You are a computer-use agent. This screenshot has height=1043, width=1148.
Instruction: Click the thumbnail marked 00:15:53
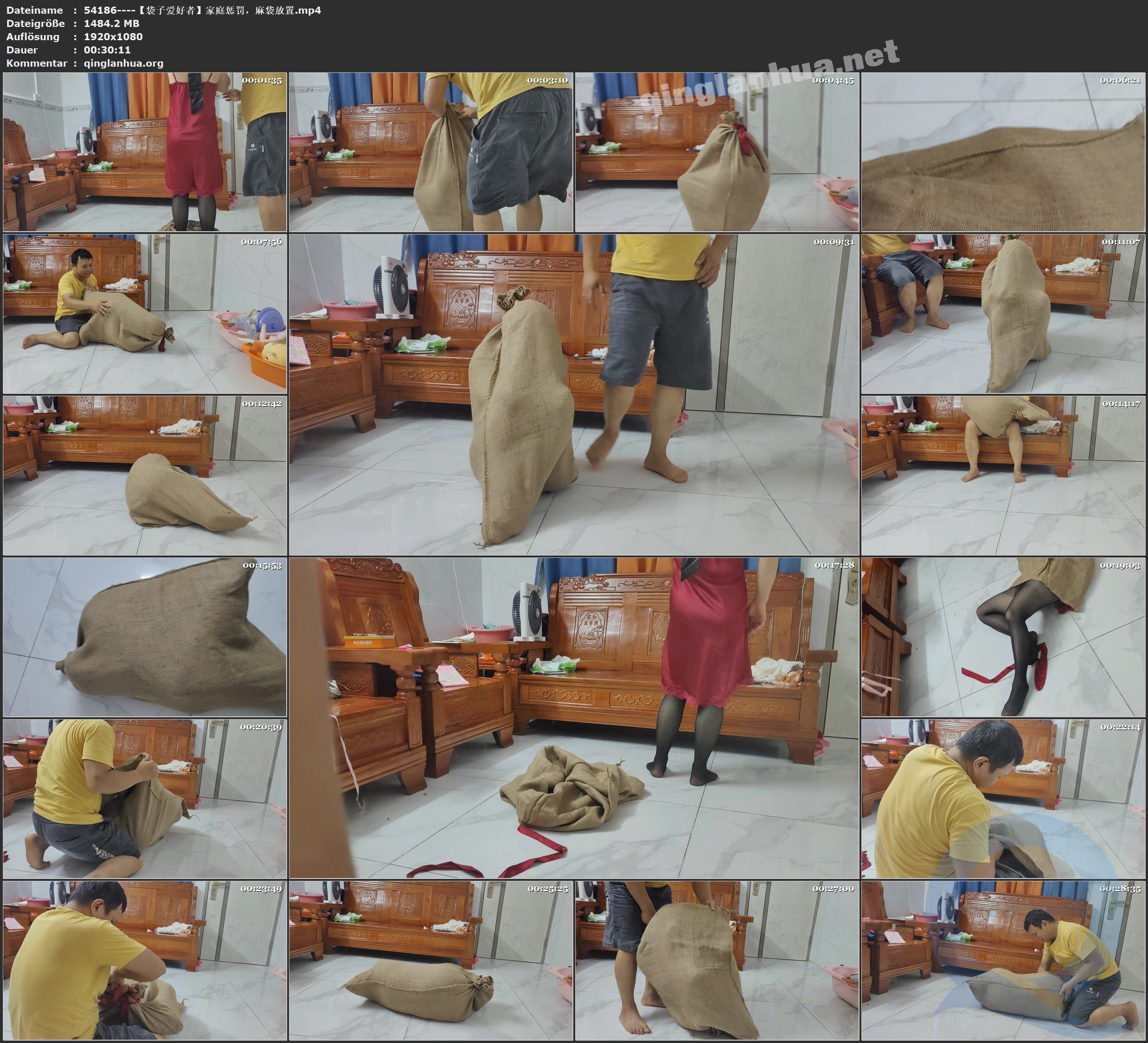pos(145,637)
